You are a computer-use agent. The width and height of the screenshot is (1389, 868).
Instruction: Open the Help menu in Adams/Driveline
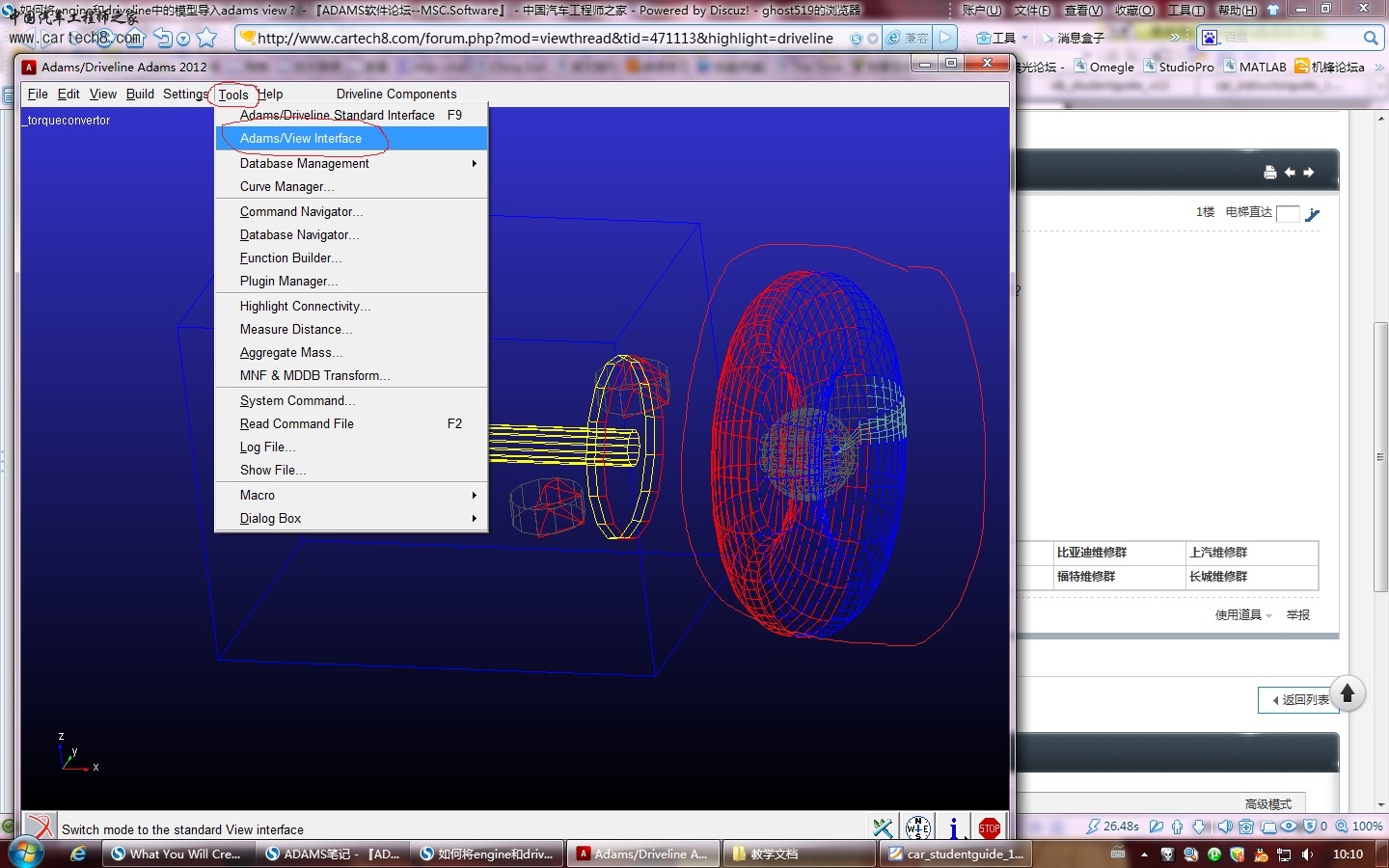[x=270, y=95]
